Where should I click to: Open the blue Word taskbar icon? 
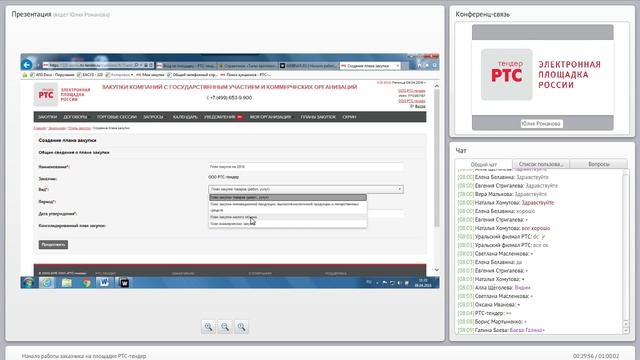coord(104,282)
